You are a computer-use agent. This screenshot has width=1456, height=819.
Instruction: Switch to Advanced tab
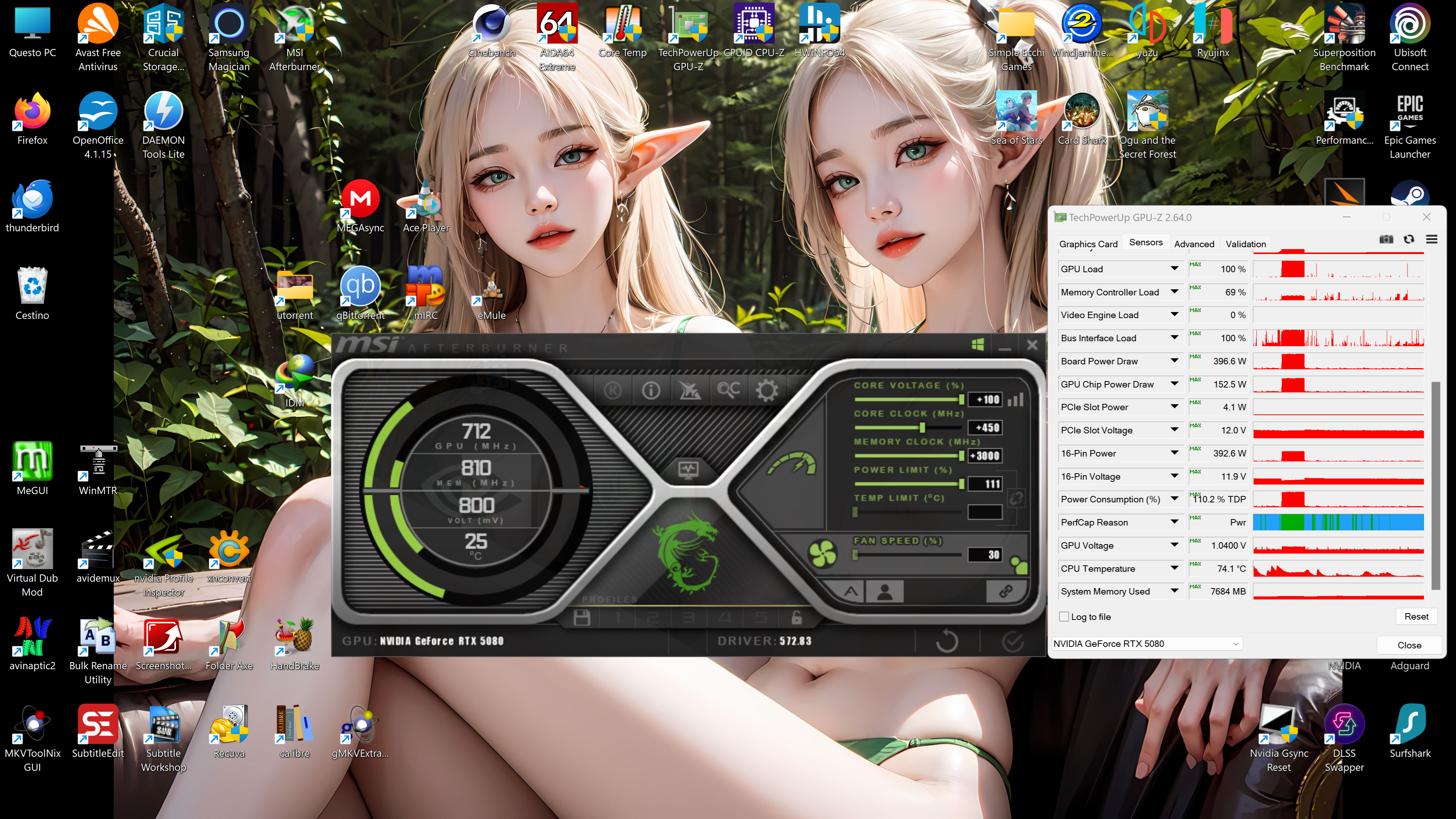1194,243
